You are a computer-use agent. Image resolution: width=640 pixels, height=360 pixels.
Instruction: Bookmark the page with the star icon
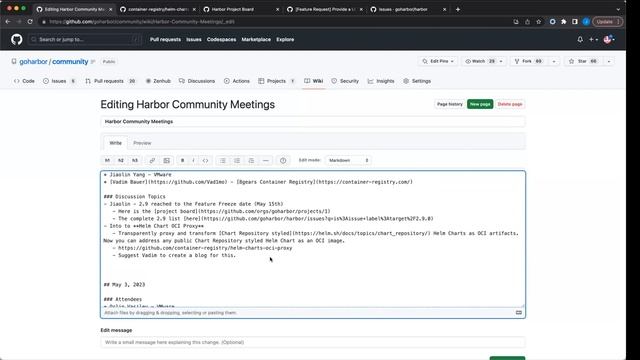(538, 22)
